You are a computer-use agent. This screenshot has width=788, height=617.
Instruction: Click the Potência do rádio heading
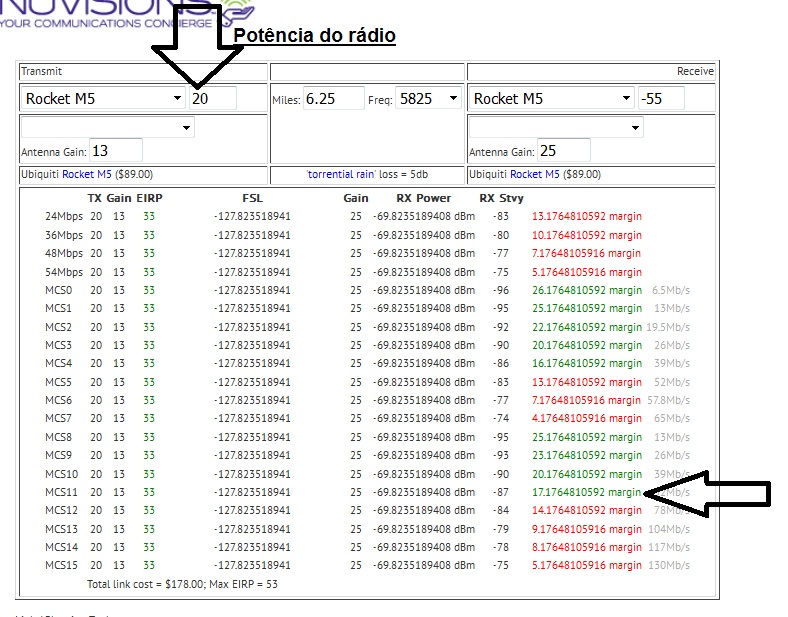tap(315, 36)
